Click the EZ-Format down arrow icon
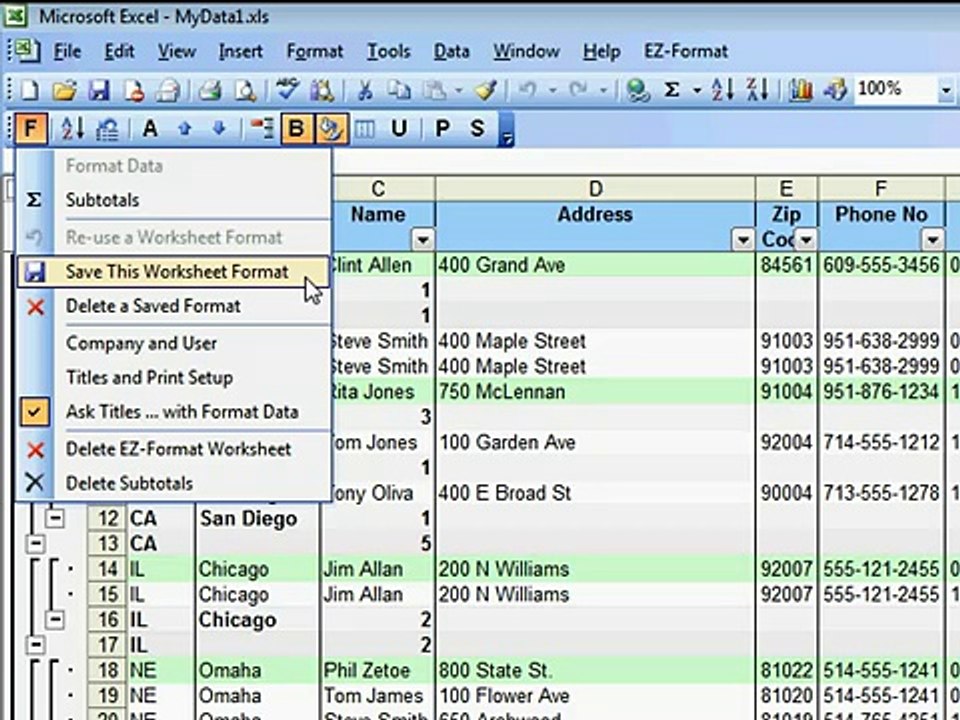 pos(219,129)
